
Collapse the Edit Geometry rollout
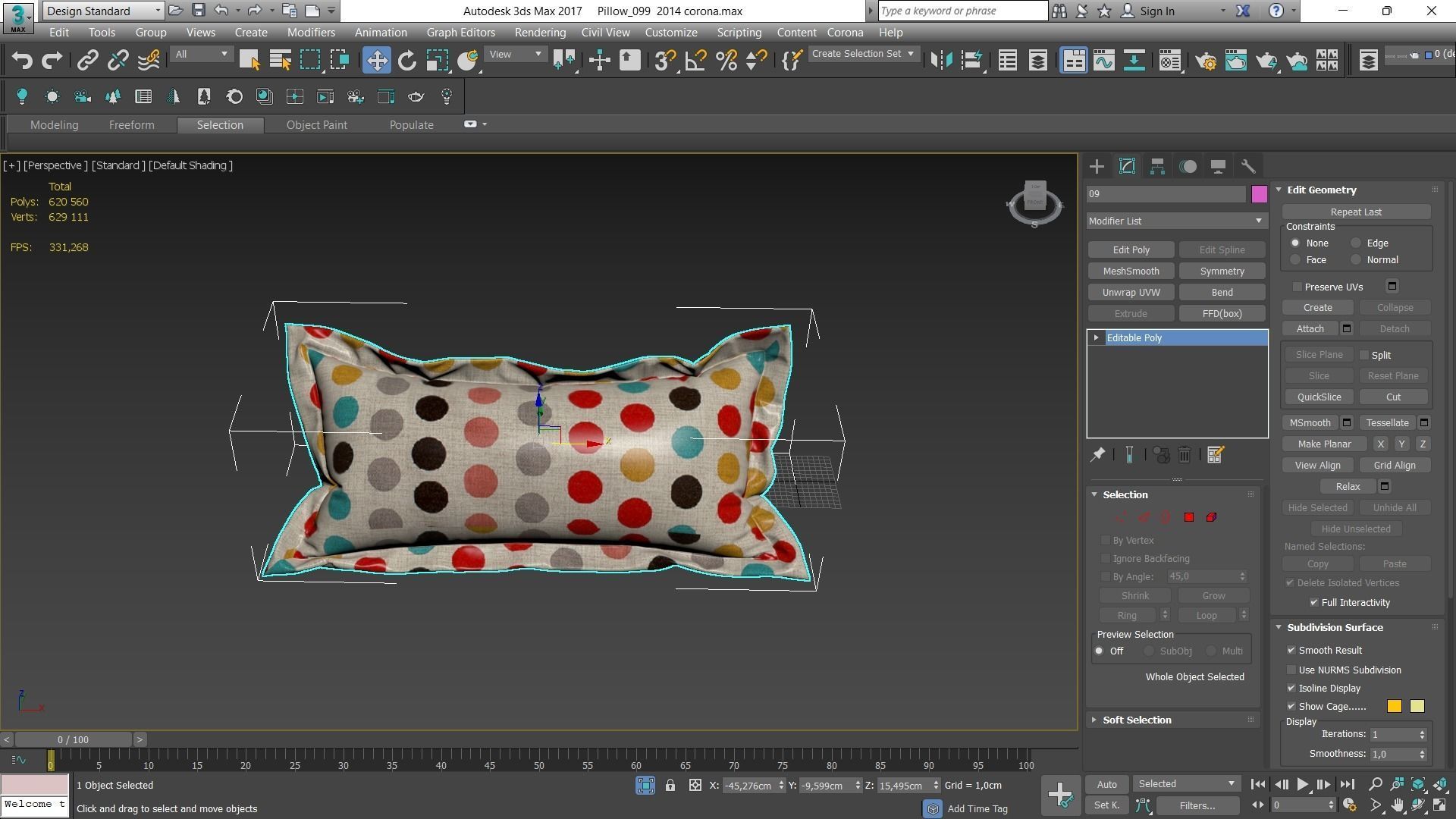coord(1279,190)
